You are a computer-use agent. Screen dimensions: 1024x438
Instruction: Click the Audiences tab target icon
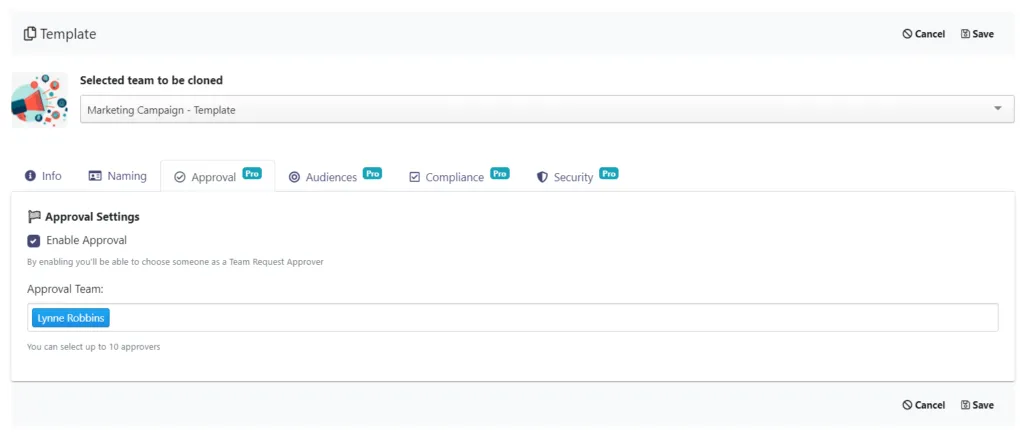294,177
